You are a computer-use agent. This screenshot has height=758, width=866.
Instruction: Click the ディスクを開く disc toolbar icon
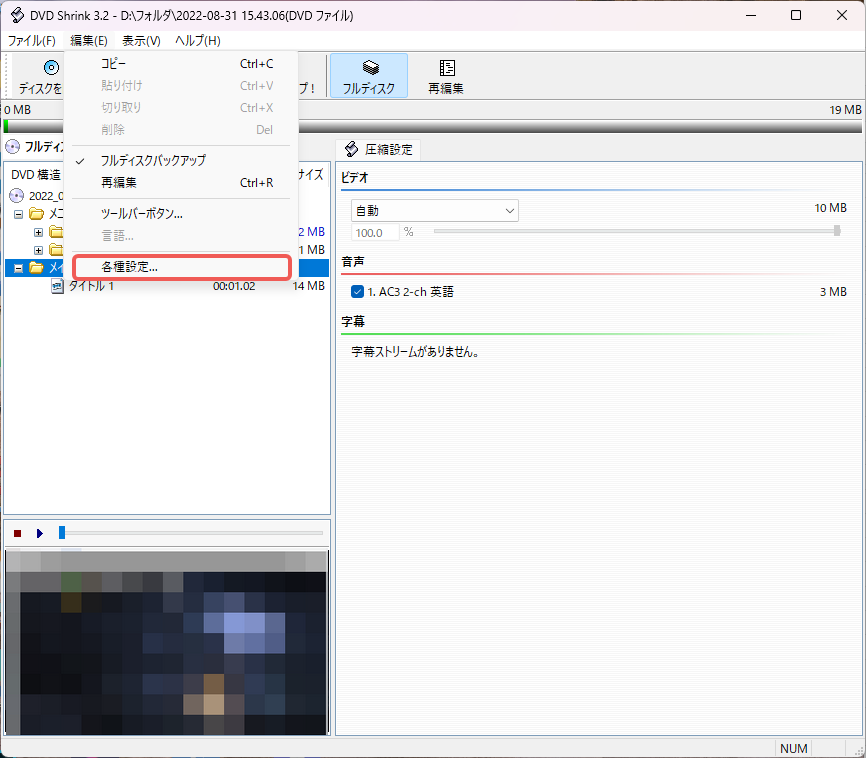(50, 68)
